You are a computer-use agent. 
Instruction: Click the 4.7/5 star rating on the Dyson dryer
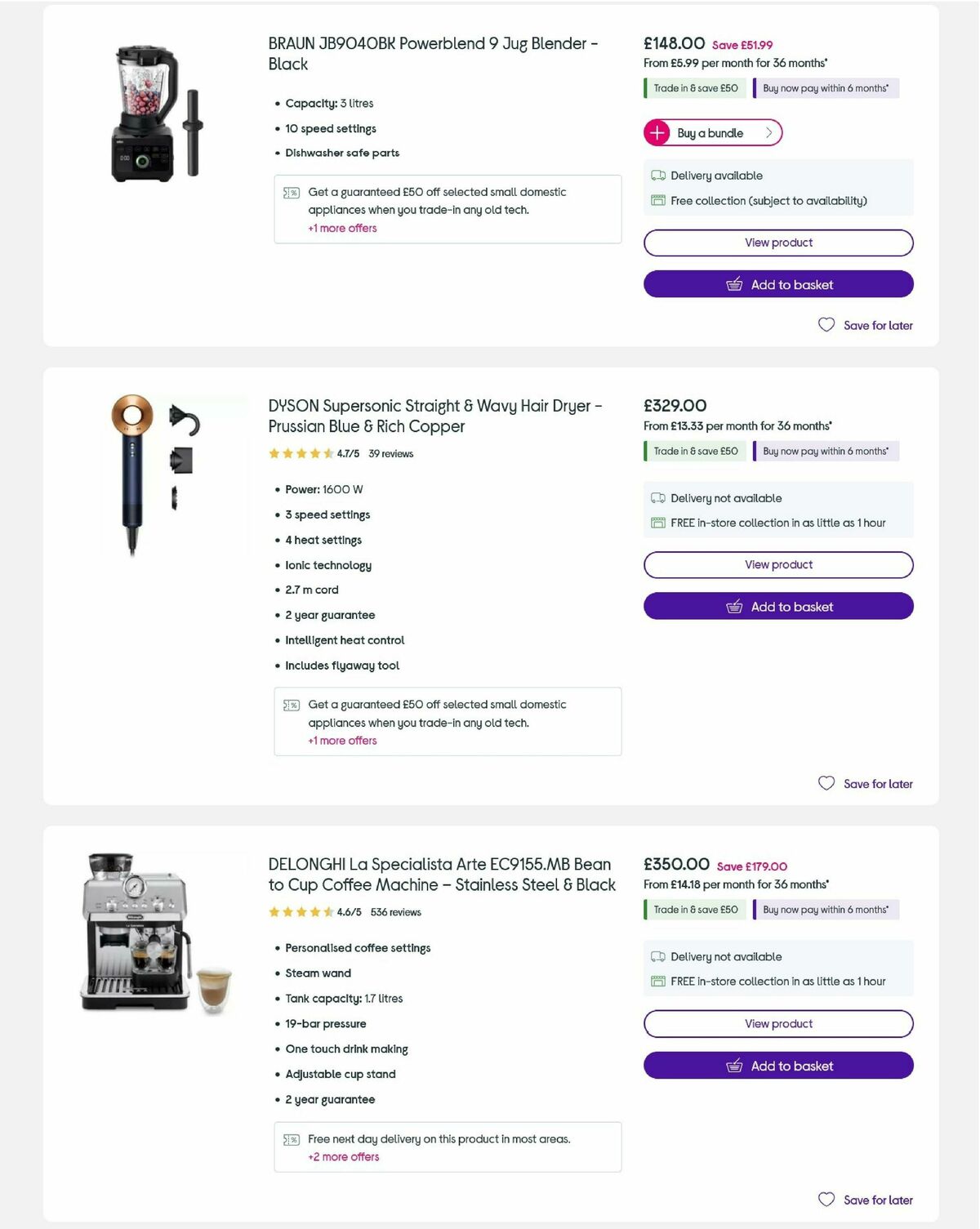(x=346, y=453)
